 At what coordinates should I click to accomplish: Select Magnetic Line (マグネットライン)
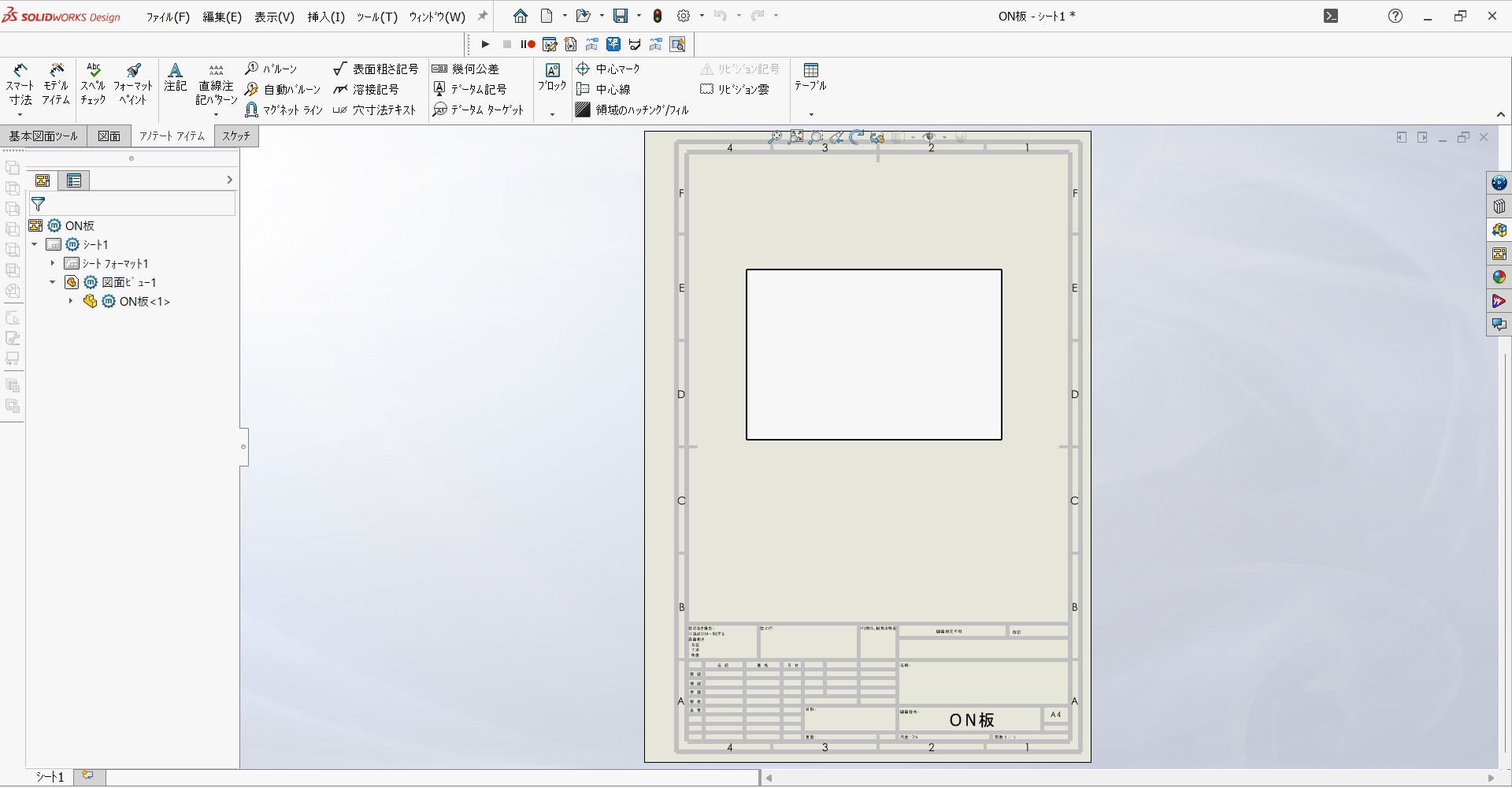click(x=284, y=110)
